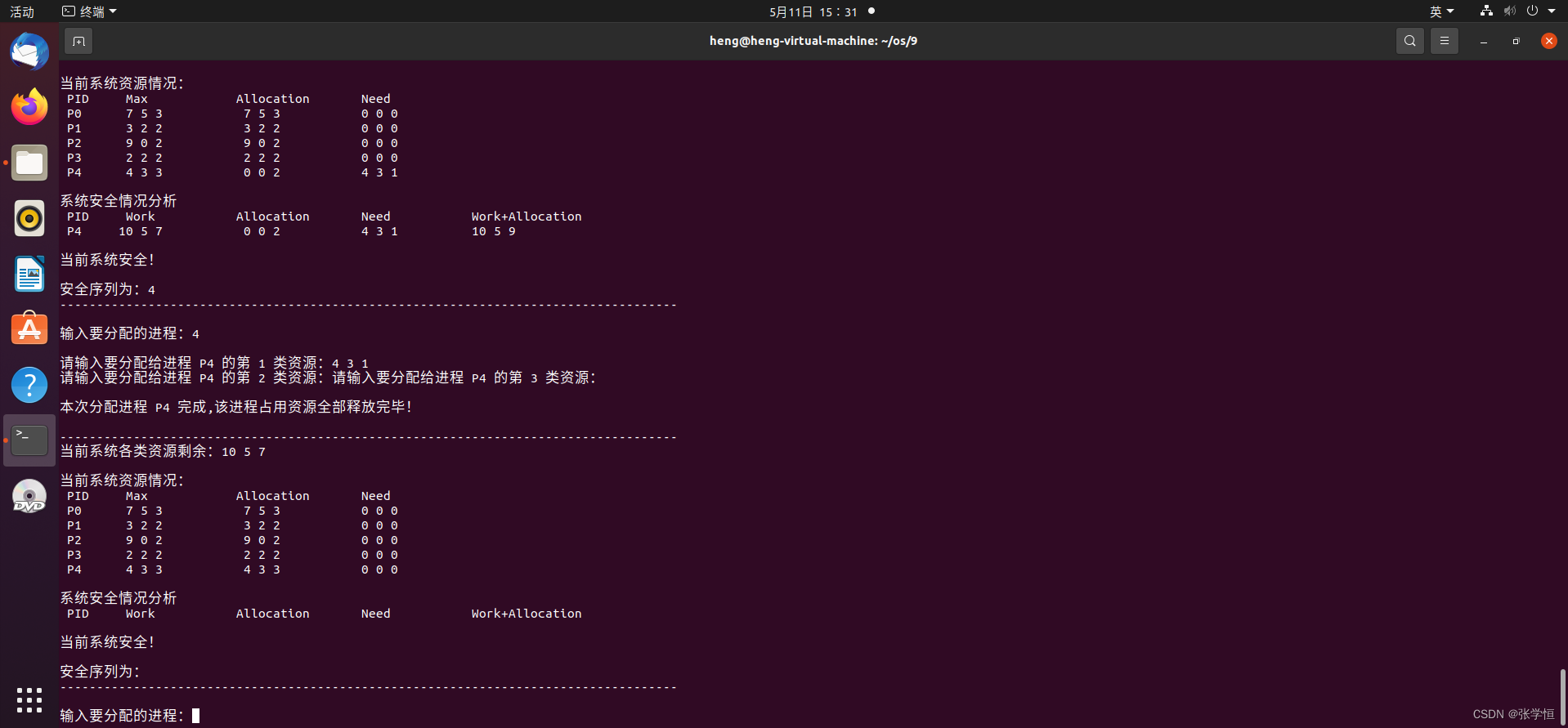Click the window title heng@heng-virtual-machine: ~/os/9
The height and width of the screenshot is (728, 1568).
(x=813, y=41)
